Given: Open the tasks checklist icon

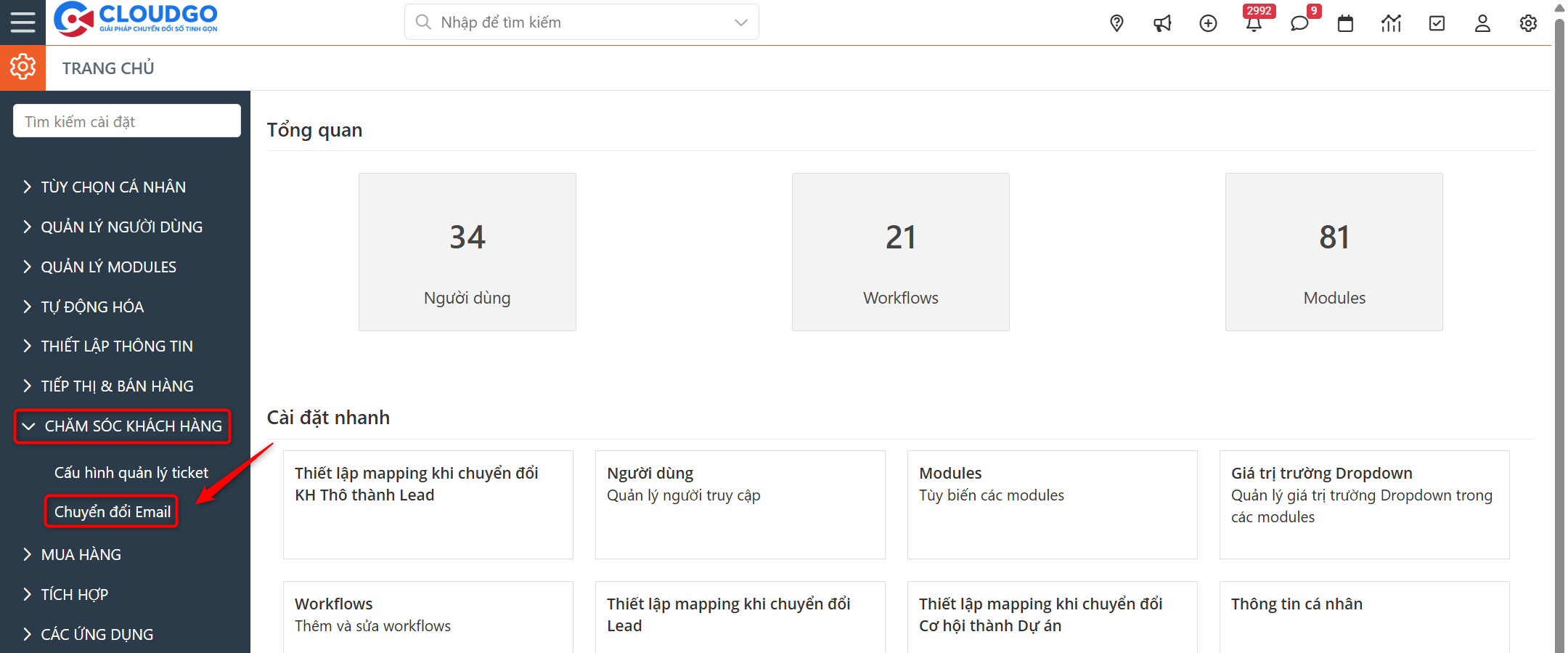Looking at the screenshot, I should click(1437, 23).
